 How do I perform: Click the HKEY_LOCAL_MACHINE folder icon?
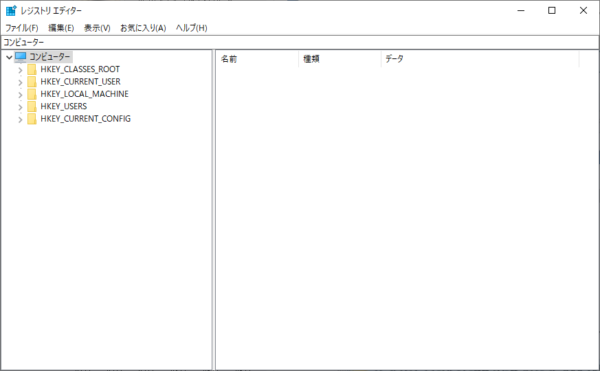pos(32,94)
